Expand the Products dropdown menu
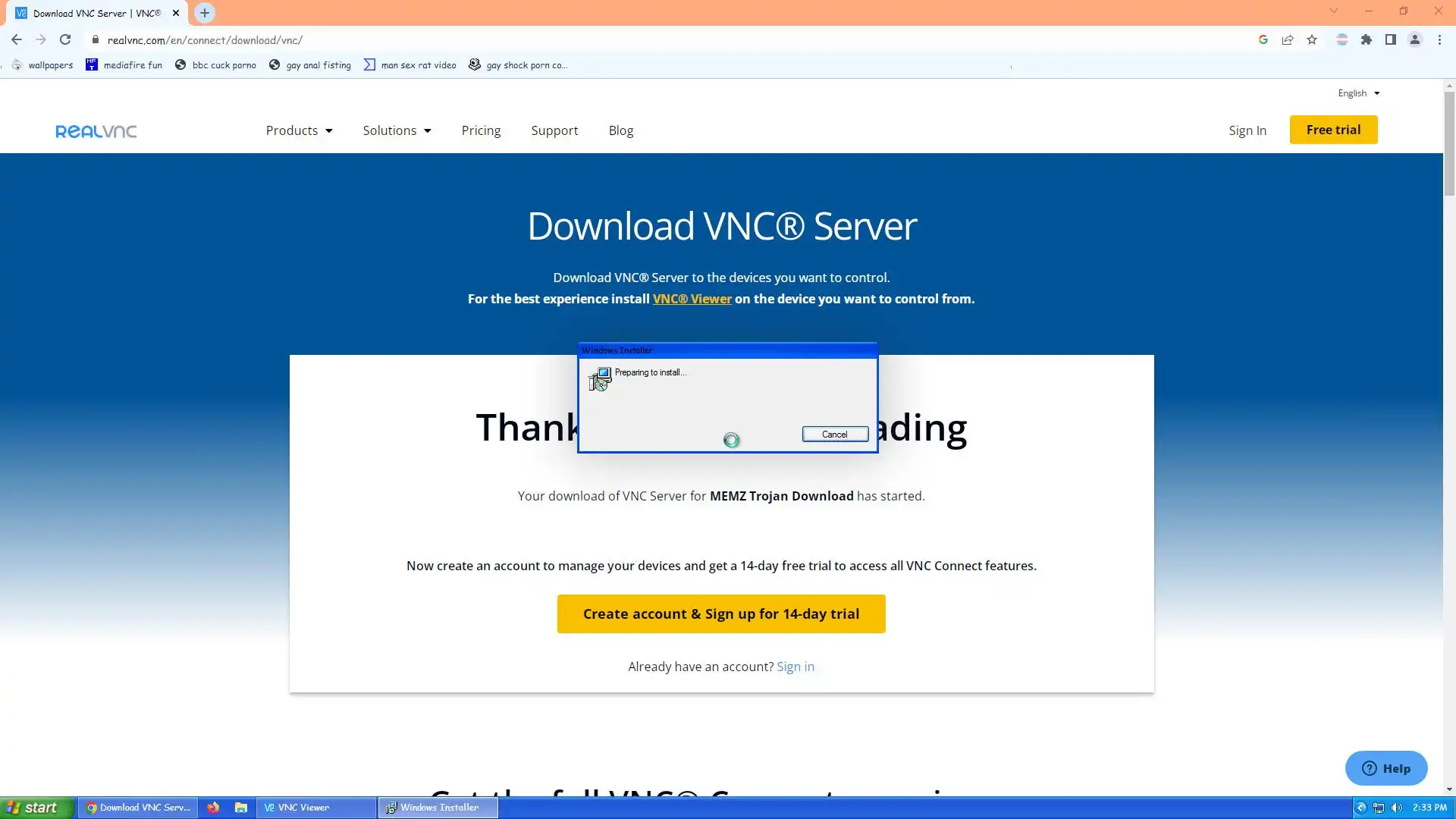The width and height of the screenshot is (1456, 819). [x=299, y=130]
